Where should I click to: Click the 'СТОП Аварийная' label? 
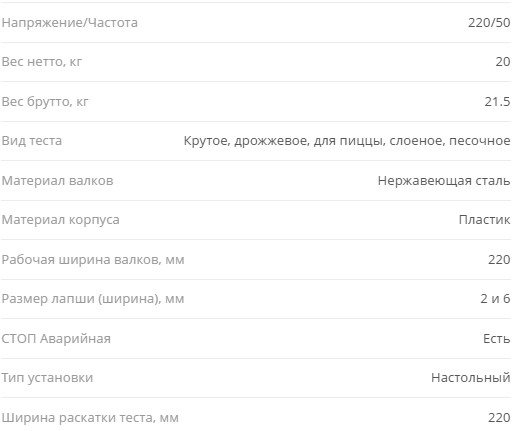56,339
